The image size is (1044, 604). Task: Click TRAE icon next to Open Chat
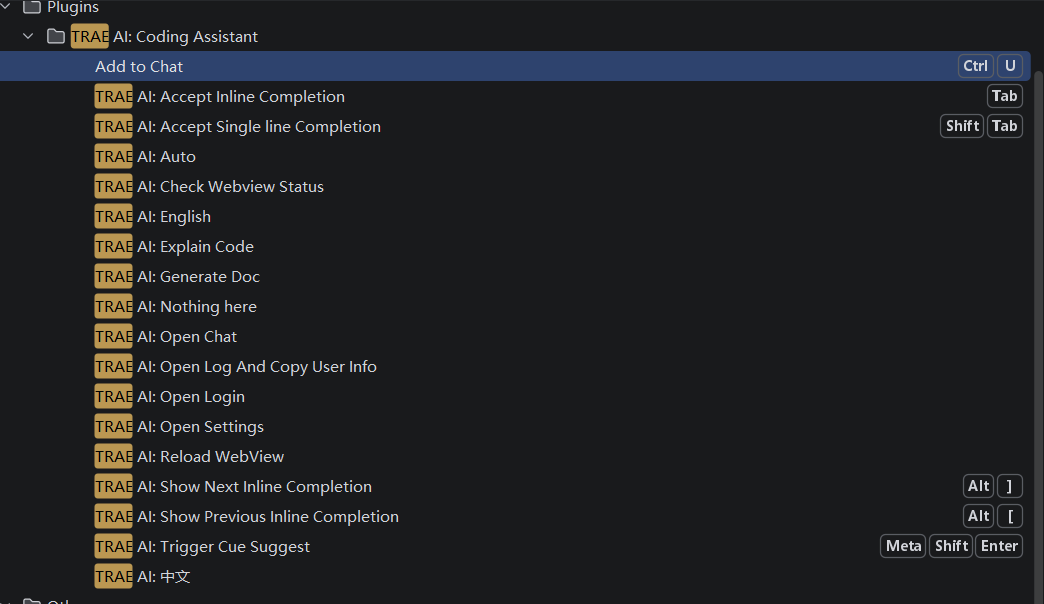[x=113, y=336]
